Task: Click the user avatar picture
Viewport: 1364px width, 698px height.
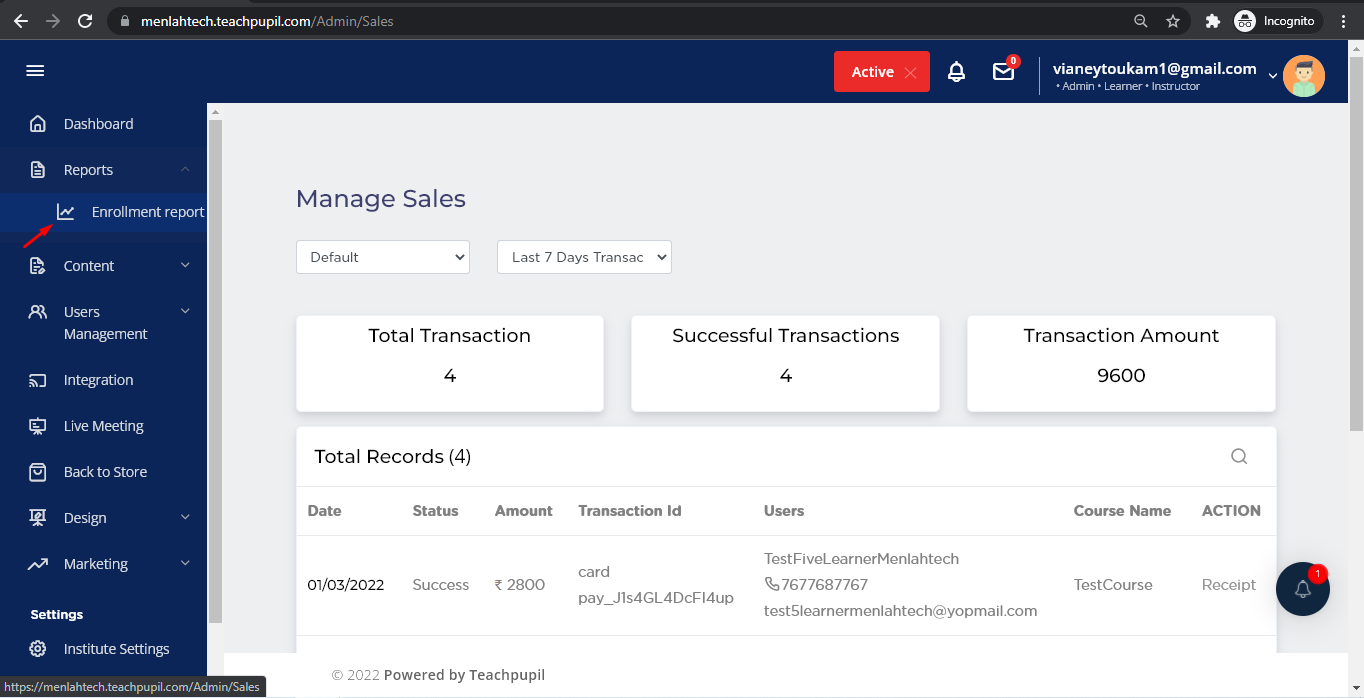Action: coord(1303,76)
